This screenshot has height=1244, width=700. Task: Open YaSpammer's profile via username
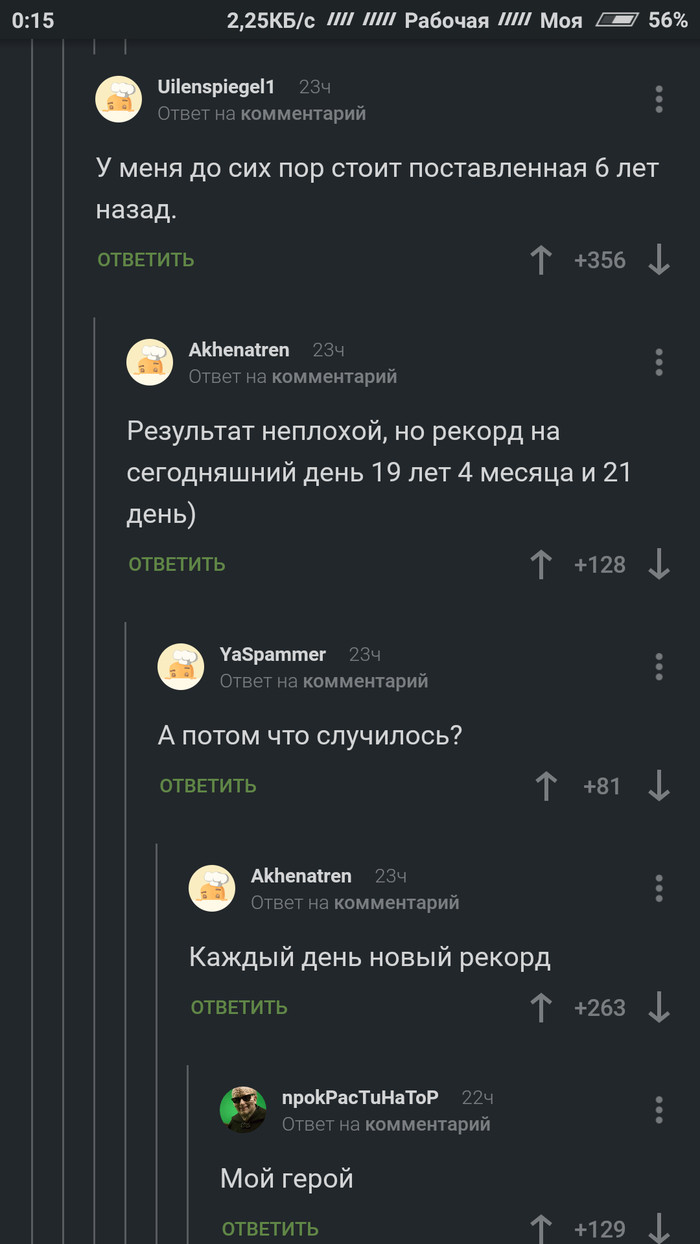273,654
